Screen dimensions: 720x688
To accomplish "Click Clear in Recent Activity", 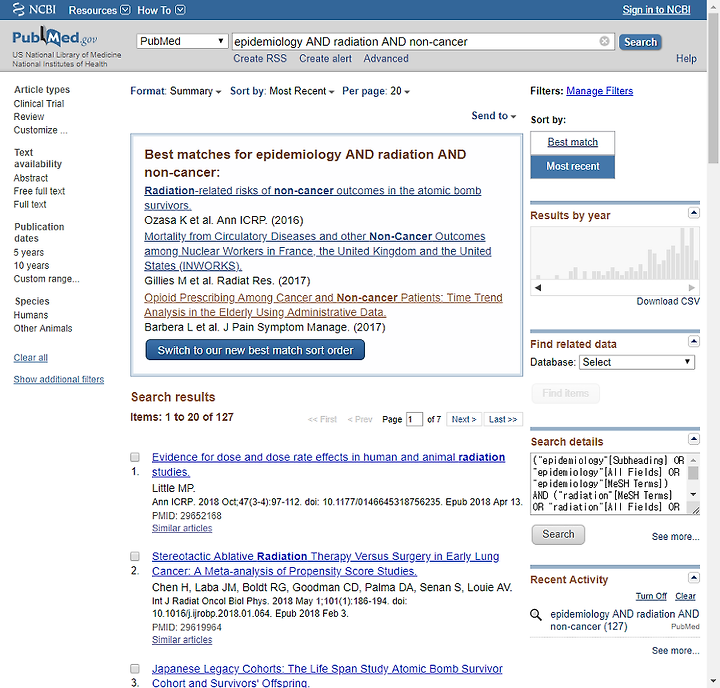I will pos(685,596).
